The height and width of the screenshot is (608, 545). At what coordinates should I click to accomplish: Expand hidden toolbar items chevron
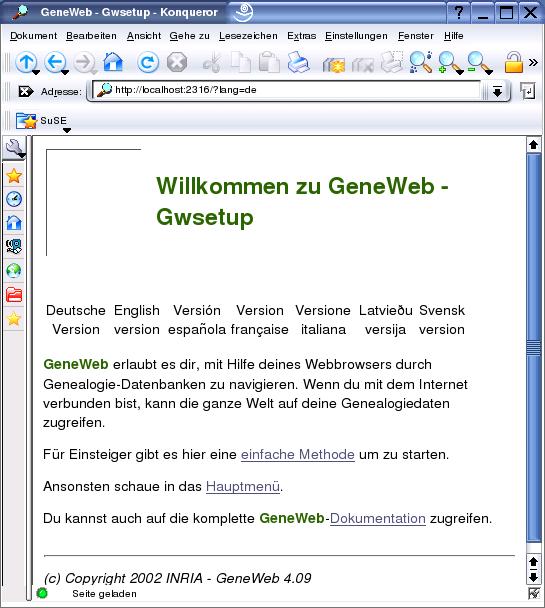[x=533, y=62]
